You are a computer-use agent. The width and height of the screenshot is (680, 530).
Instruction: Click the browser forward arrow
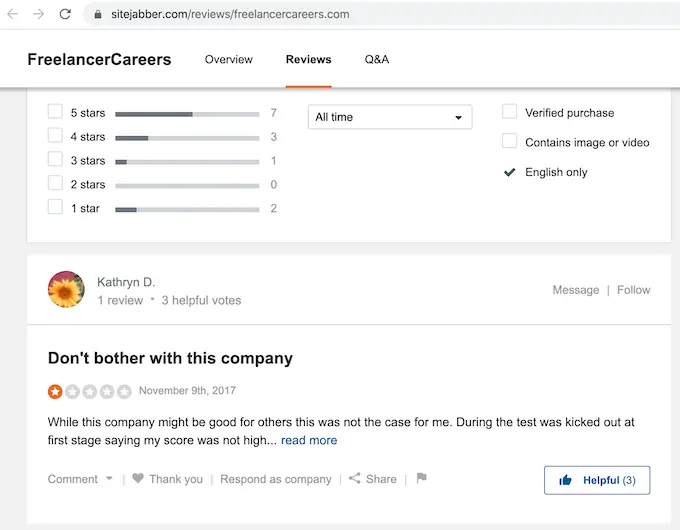[38, 15]
